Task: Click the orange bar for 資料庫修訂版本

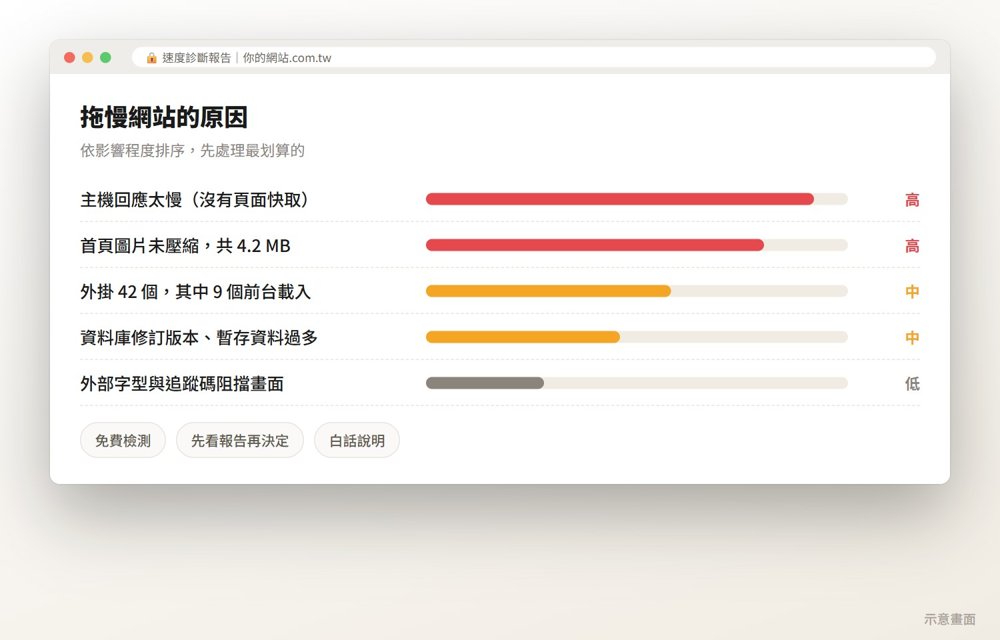Action: pos(523,337)
